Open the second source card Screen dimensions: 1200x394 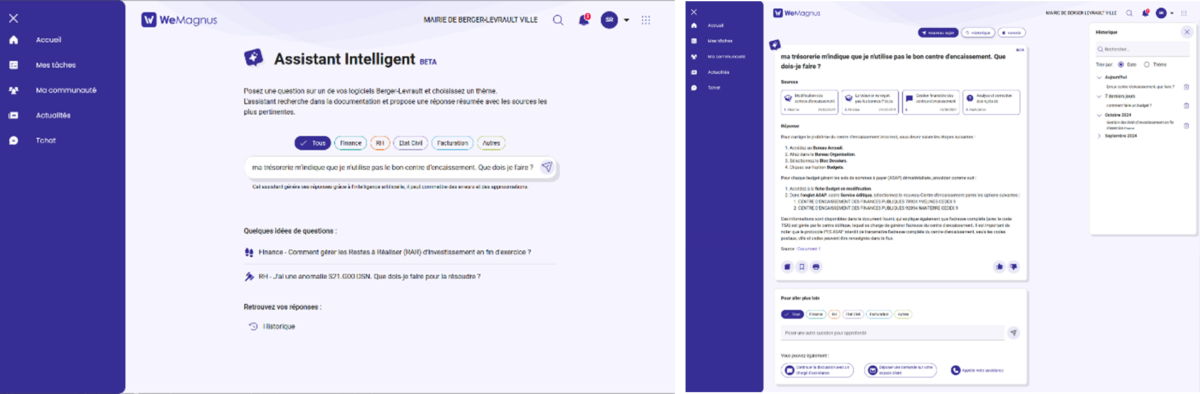point(870,102)
